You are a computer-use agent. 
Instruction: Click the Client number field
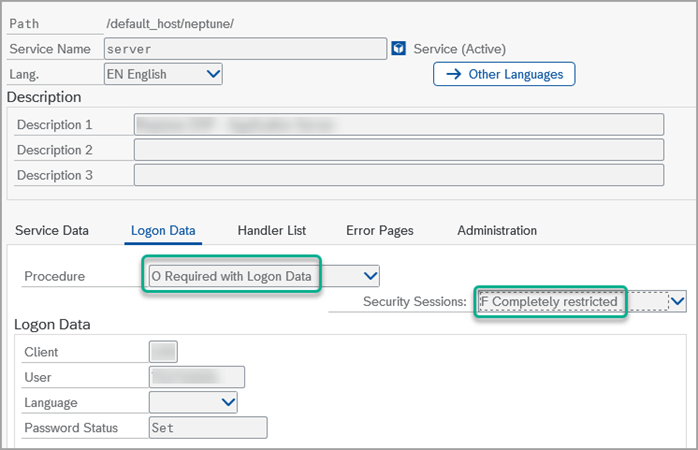162,352
